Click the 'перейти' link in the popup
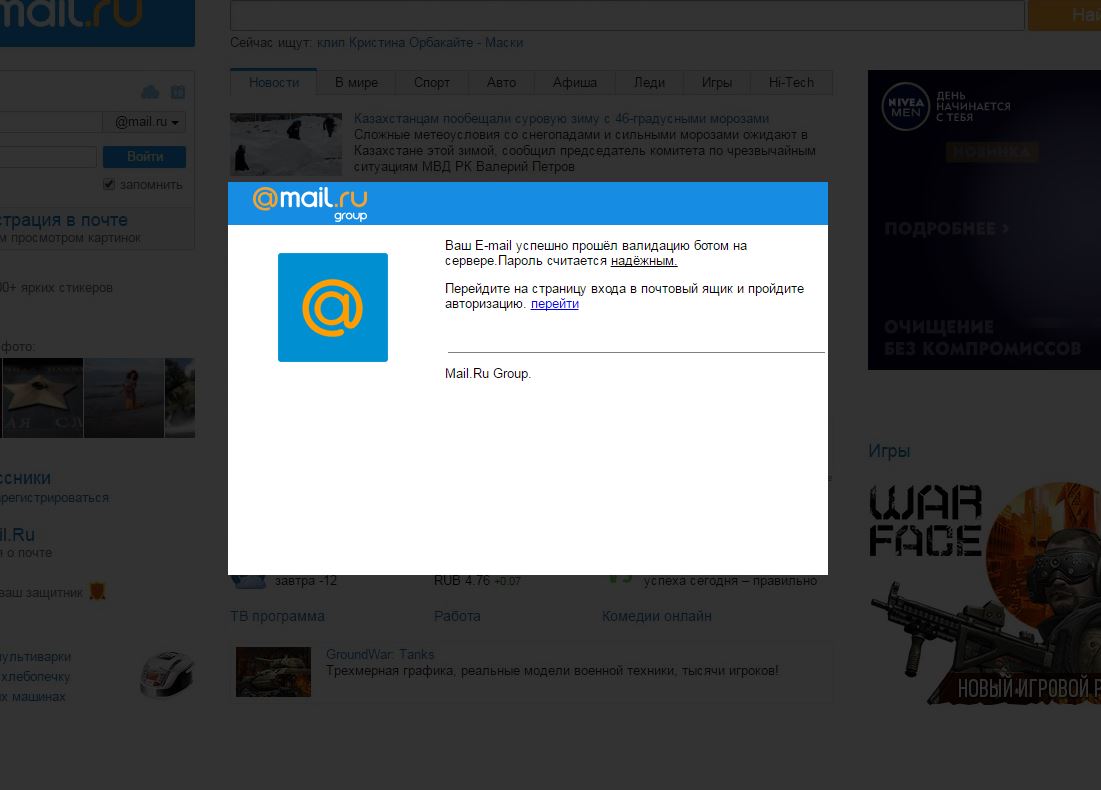The height and width of the screenshot is (790, 1101). [x=554, y=304]
